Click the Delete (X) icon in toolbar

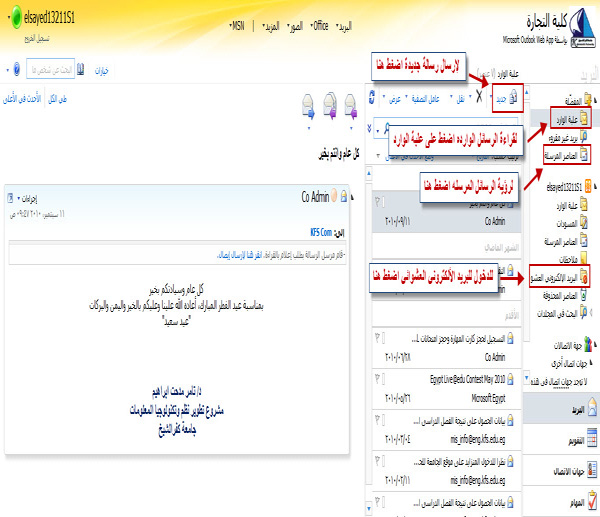coord(477,99)
